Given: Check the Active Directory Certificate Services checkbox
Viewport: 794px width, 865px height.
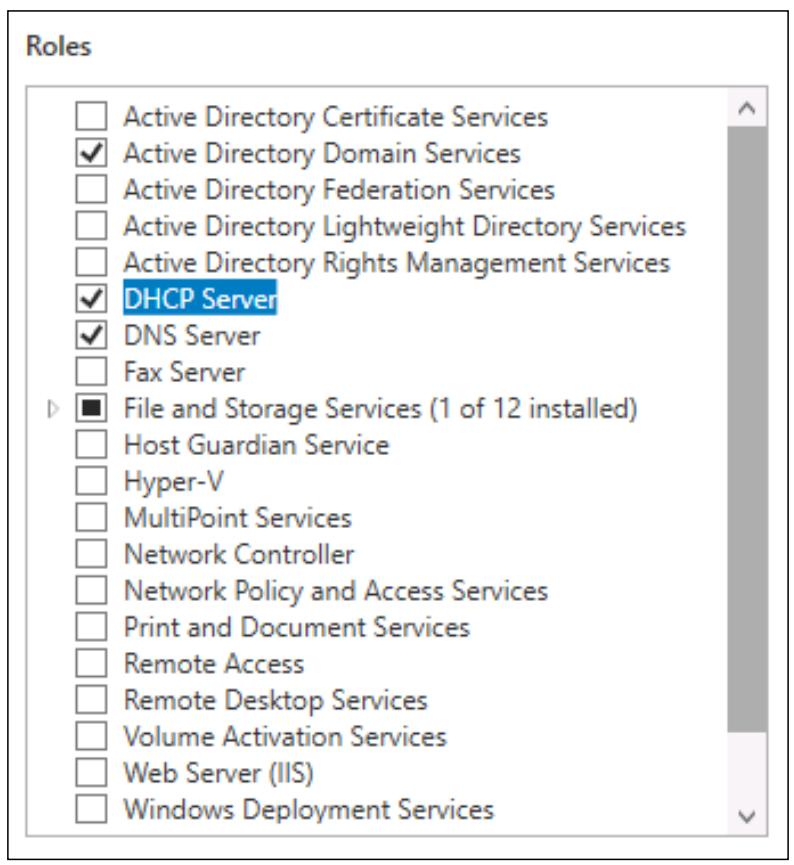Looking at the screenshot, I should (x=91, y=116).
